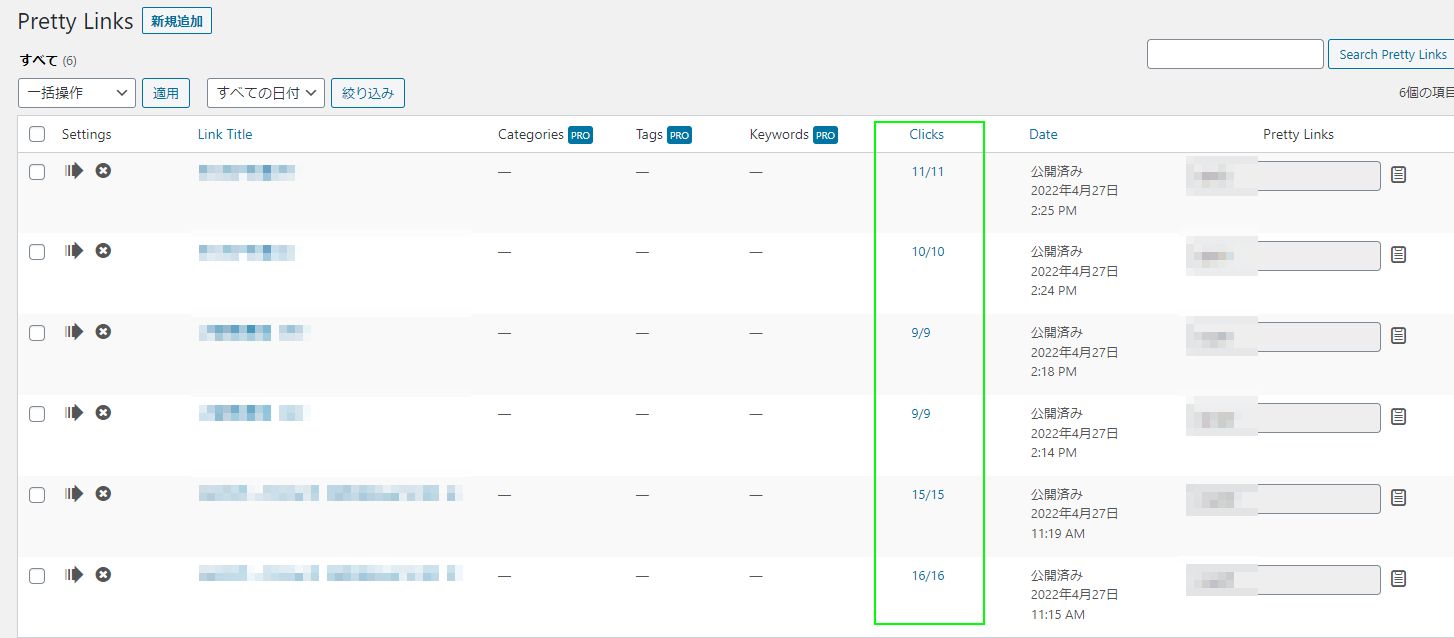Copy pretty link with clipboard icon, 11/11 row
Viewport: 1454px width, 638px height.
(1399, 174)
